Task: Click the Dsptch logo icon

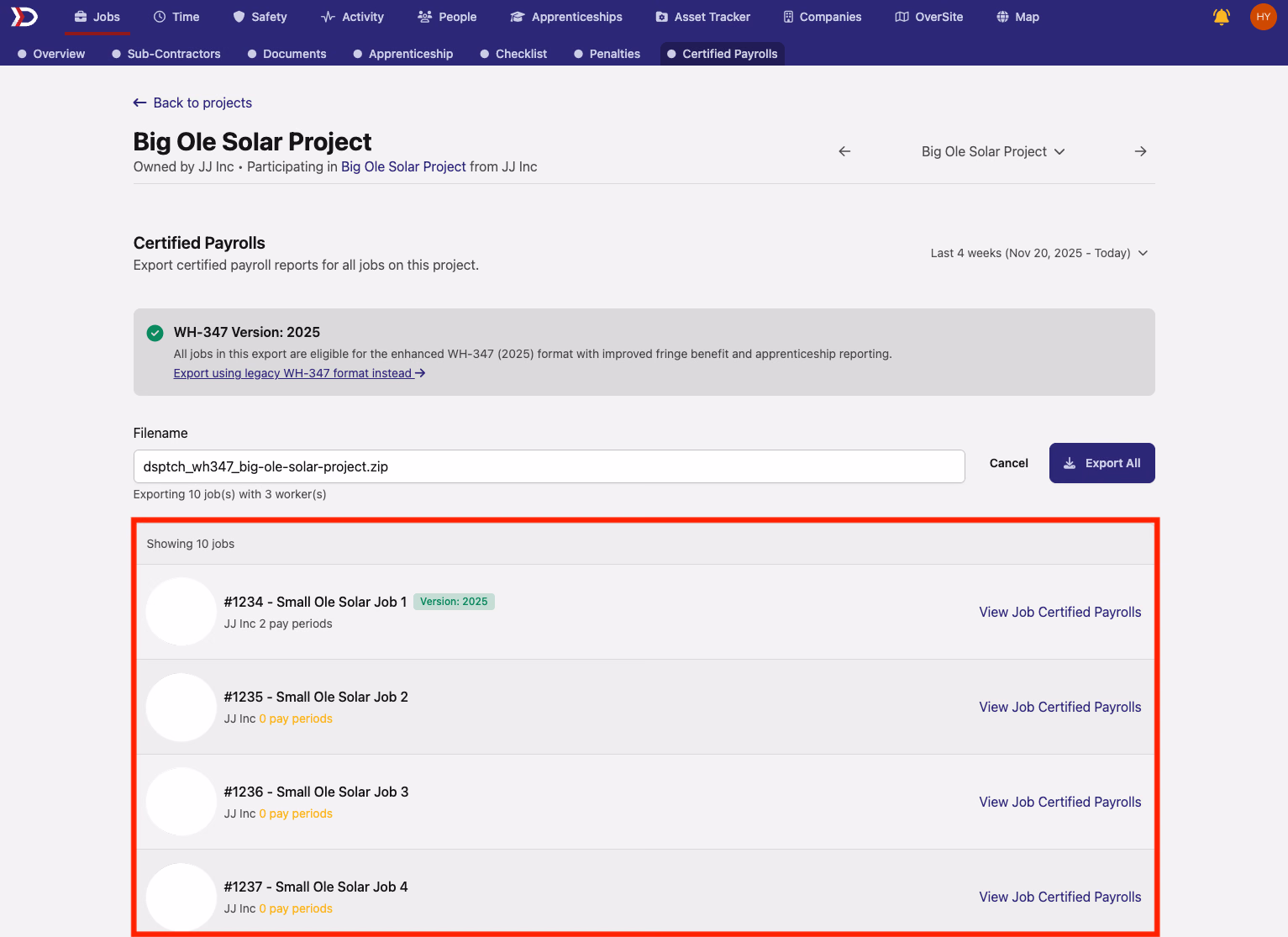Action: click(x=24, y=17)
